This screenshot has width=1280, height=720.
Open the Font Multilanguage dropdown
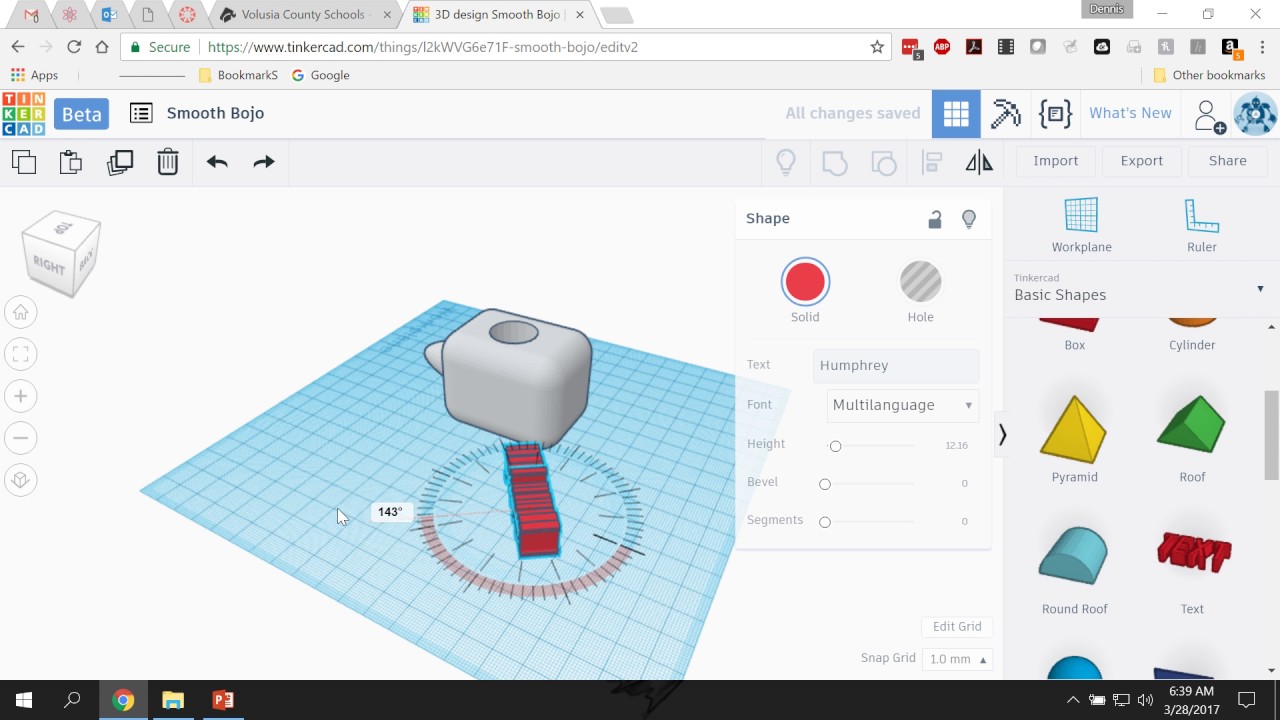[902, 405]
